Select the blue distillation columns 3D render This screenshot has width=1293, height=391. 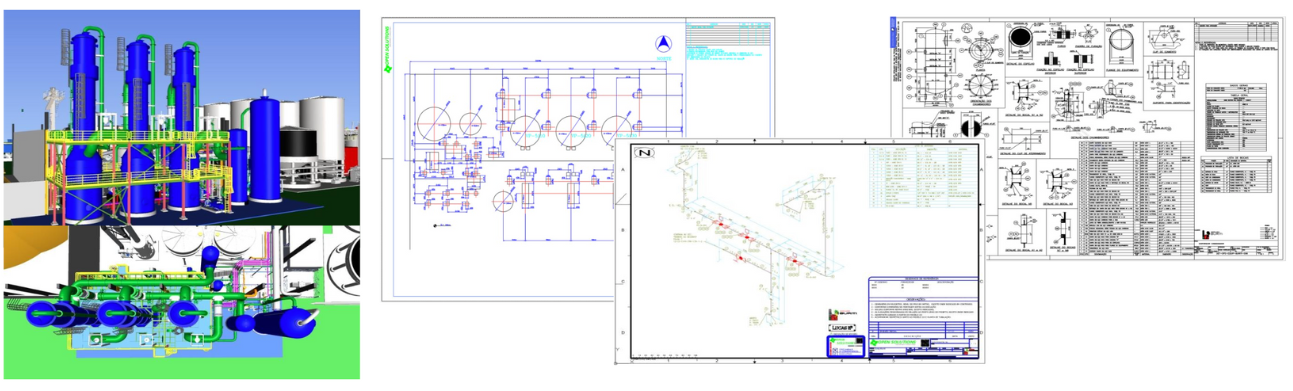(x=180, y=116)
